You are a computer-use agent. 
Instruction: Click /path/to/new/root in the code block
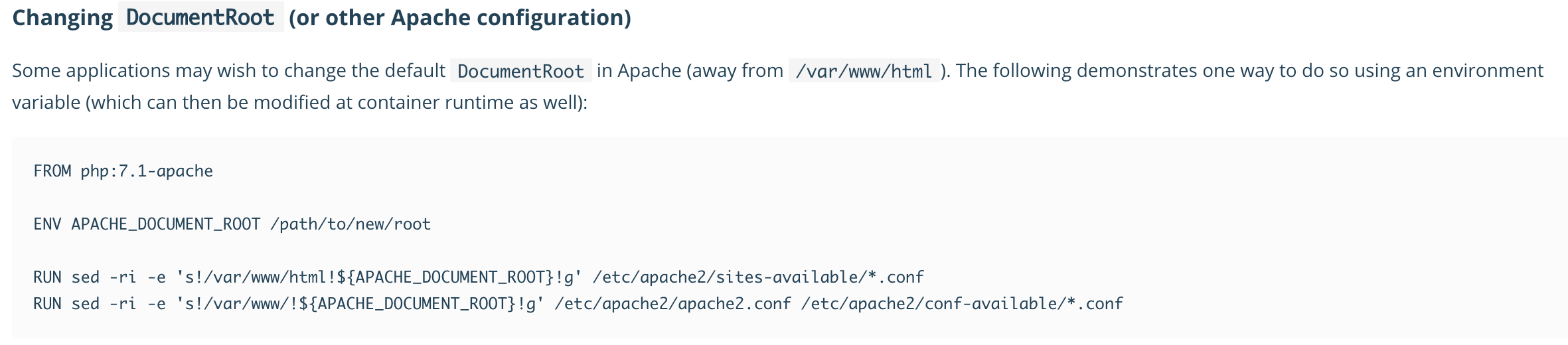tap(351, 224)
